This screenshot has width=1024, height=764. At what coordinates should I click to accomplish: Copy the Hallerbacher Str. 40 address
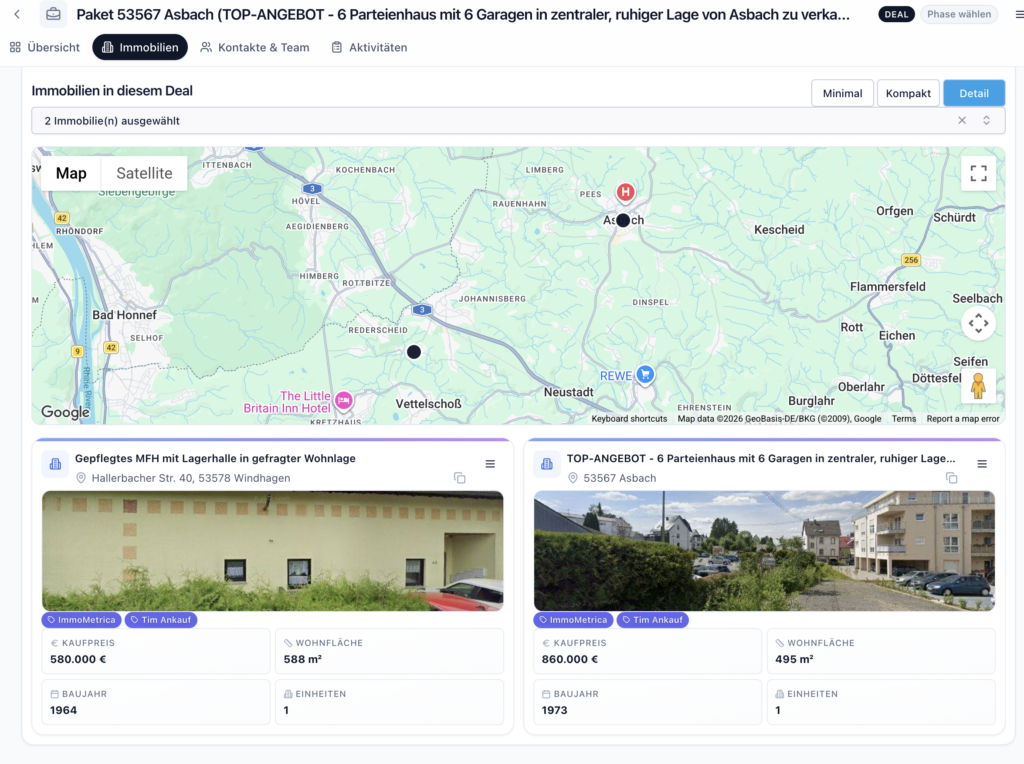click(x=460, y=478)
